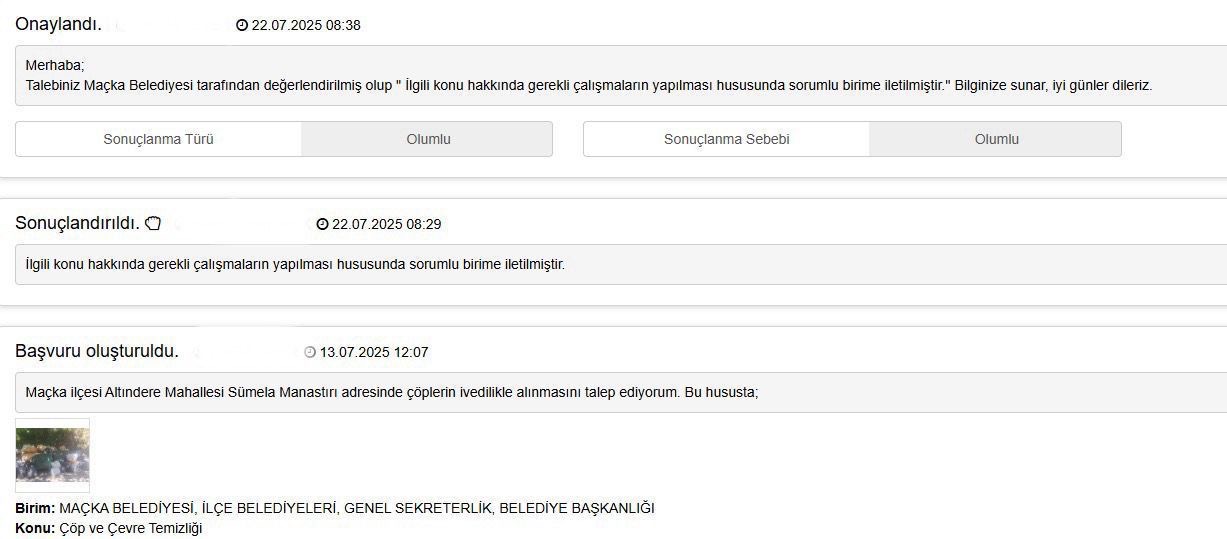Click the 22.07.2025 08:38 timestamp
The image size is (1227, 539).
306,25
